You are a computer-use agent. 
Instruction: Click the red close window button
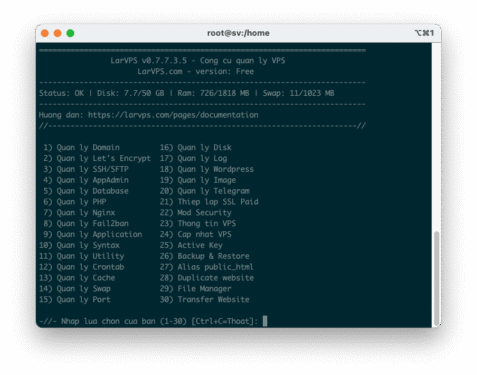[45, 33]
